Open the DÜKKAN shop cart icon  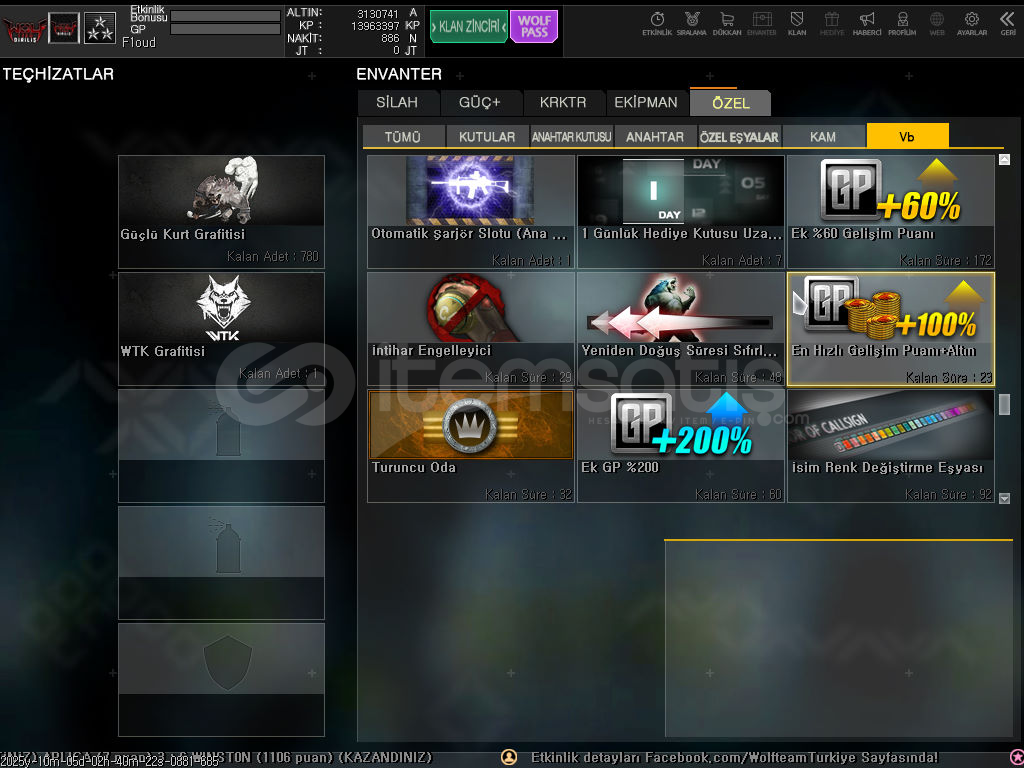[727, 23]
